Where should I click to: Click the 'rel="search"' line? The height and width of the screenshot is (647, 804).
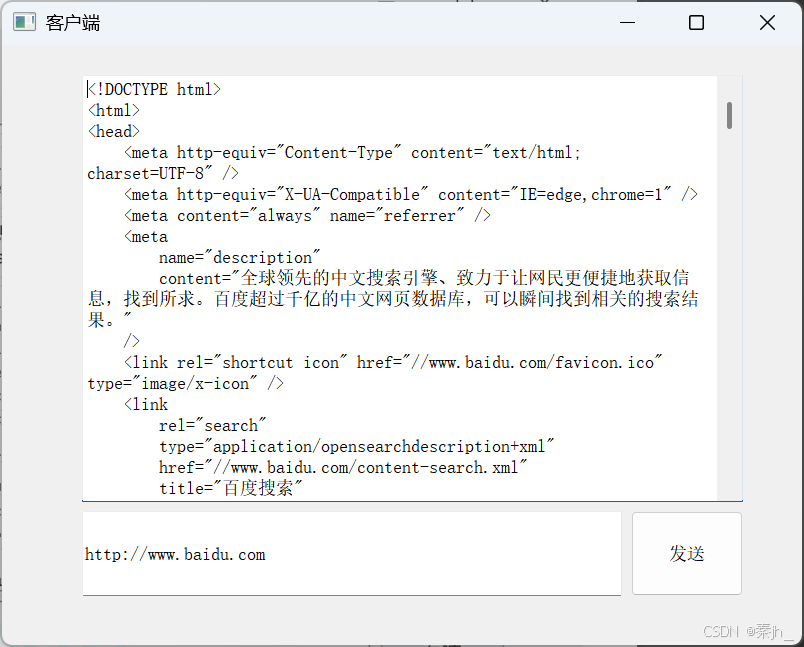click(x=213, y=426)
